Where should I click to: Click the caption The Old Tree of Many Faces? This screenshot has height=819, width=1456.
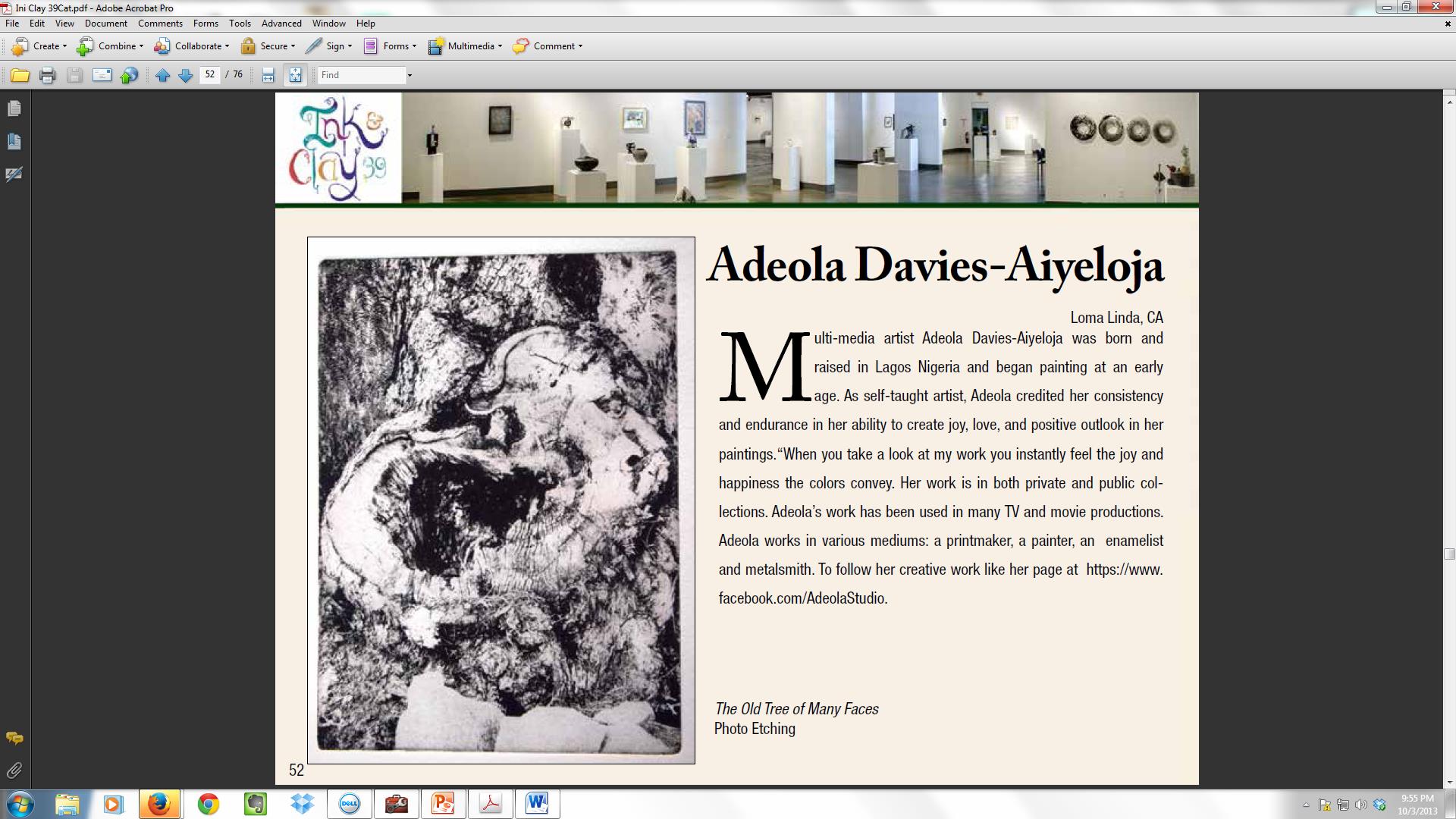tap(797, 709)
